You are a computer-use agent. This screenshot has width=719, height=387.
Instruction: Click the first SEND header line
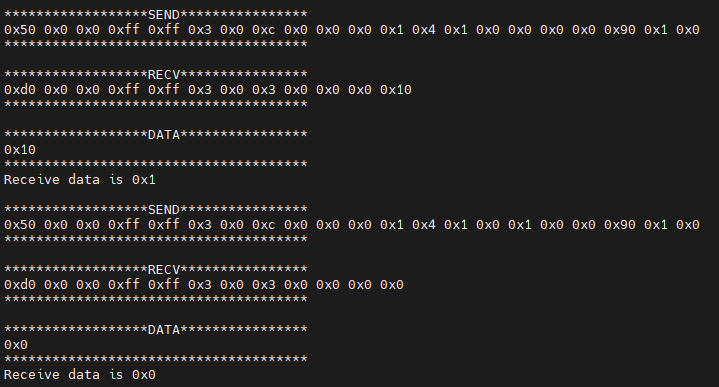click(x=155, y=15)
